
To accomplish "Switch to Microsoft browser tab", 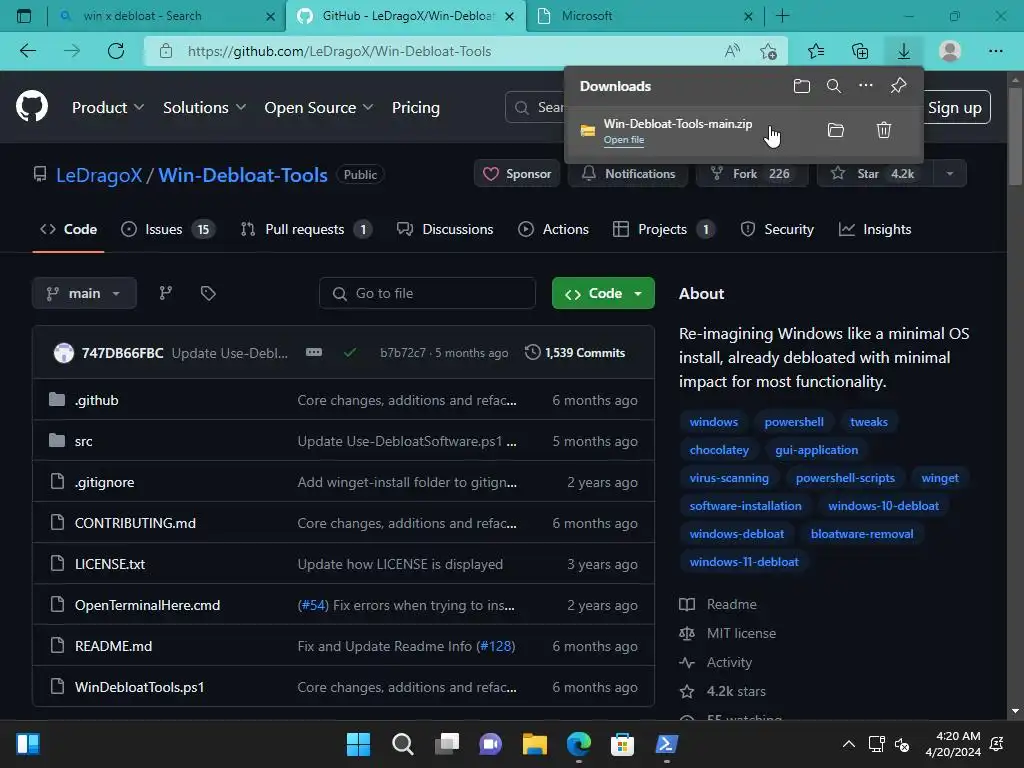I will click(643, 16).
